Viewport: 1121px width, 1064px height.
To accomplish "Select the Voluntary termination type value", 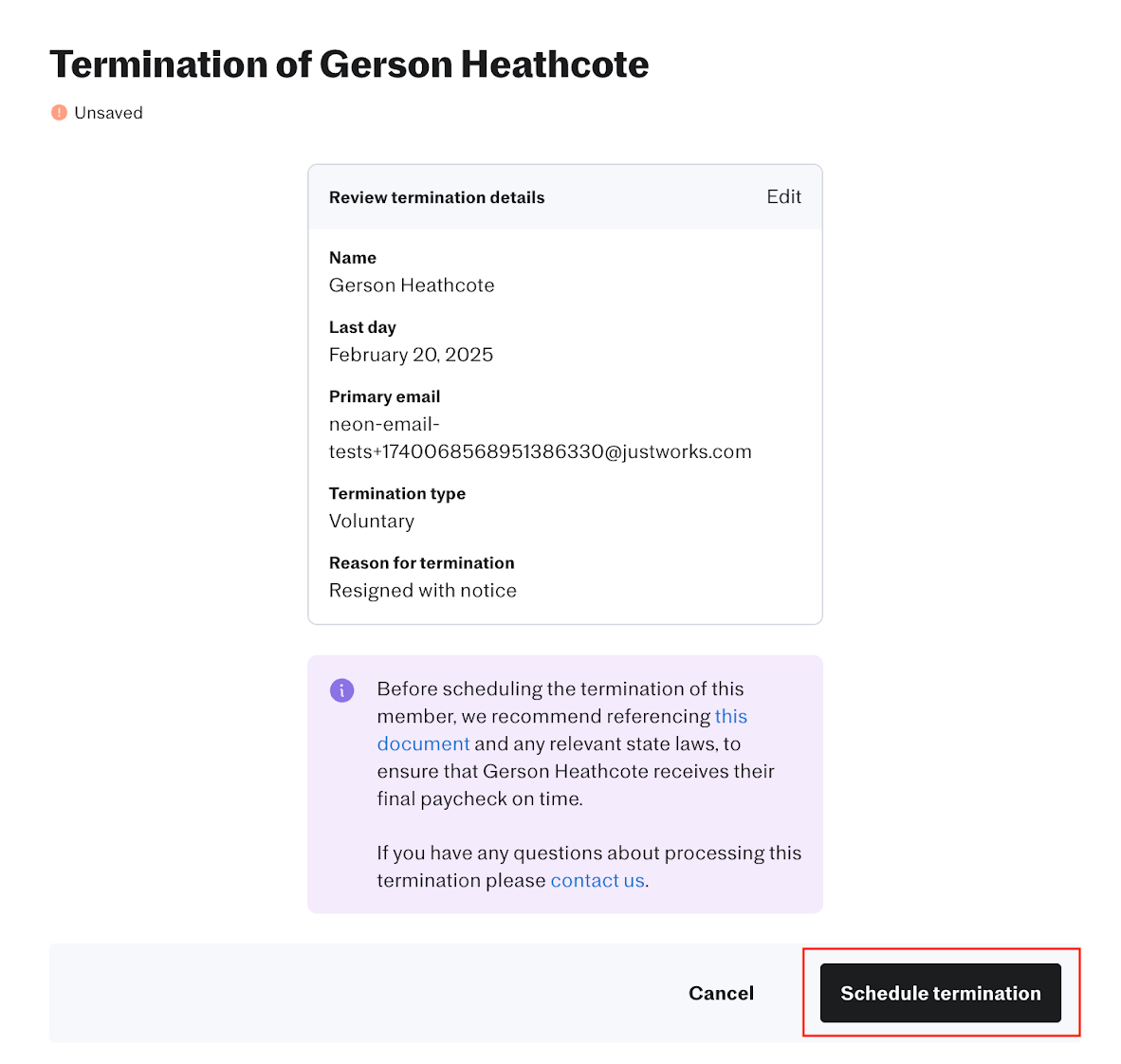I will click(372, 522).
